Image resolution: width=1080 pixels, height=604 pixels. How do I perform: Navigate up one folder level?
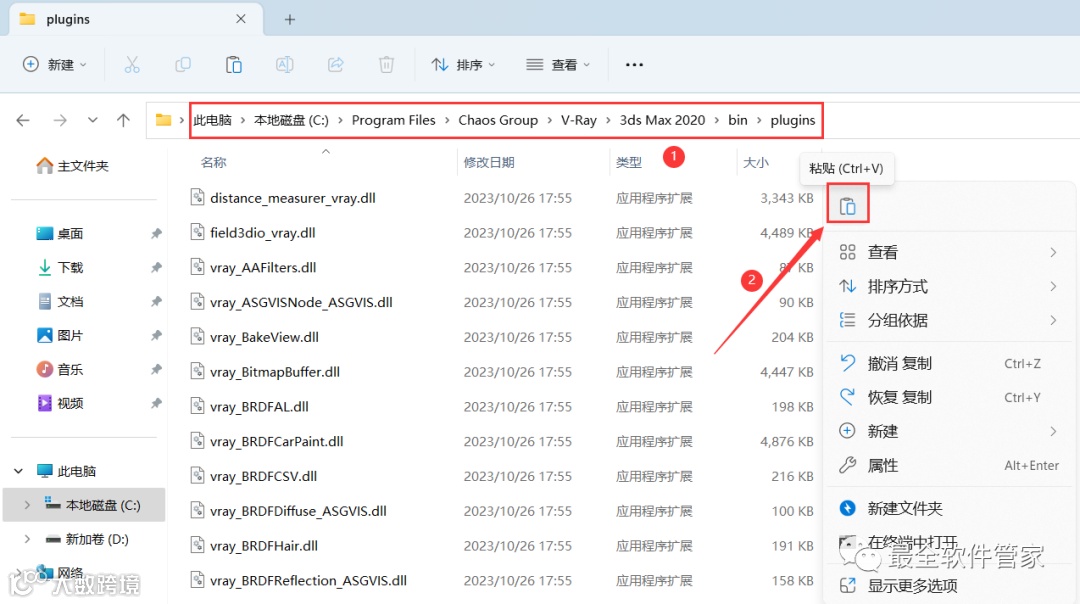[x=123, y=121]
